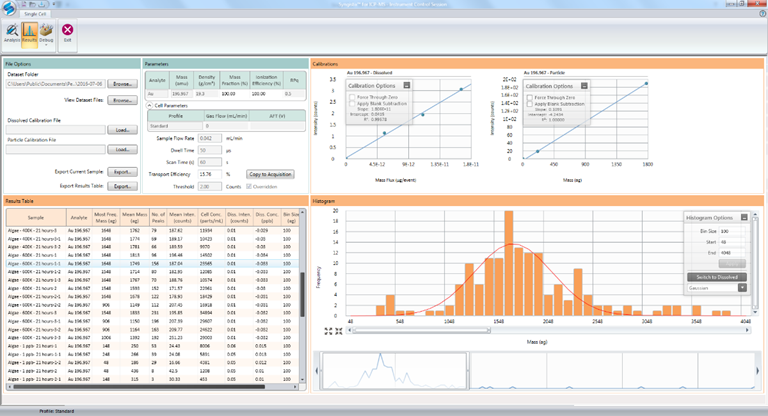Sort by the Cell Conc. column header
Viewport: 768px width, 416px height.
[211, 218]
